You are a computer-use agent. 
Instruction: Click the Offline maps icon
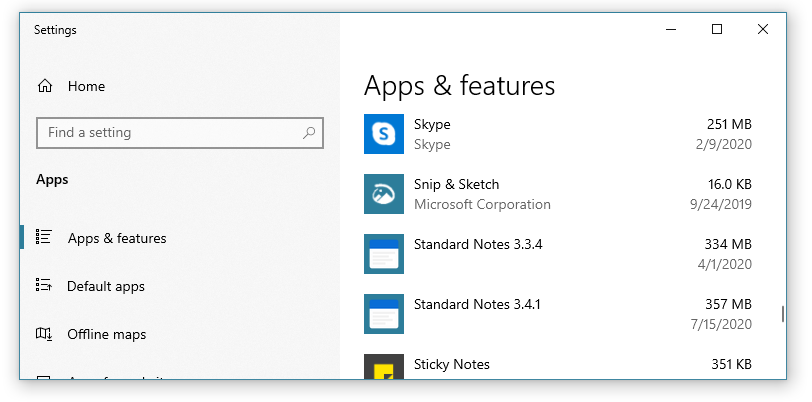pos(44,334)
